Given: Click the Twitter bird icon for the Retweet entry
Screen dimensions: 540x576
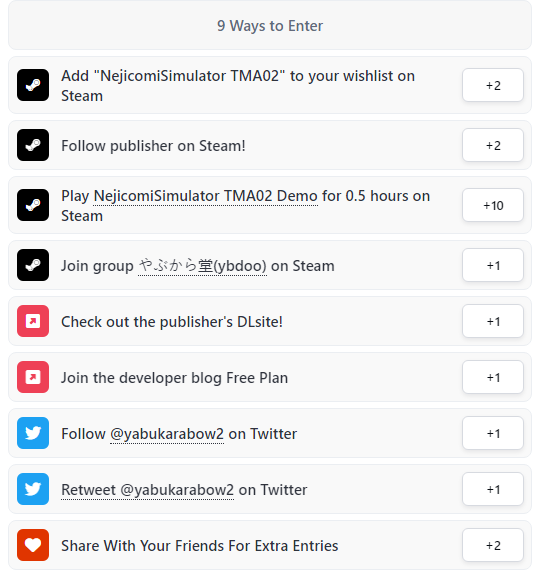Looking at the screenshot, I should (33, 489).
